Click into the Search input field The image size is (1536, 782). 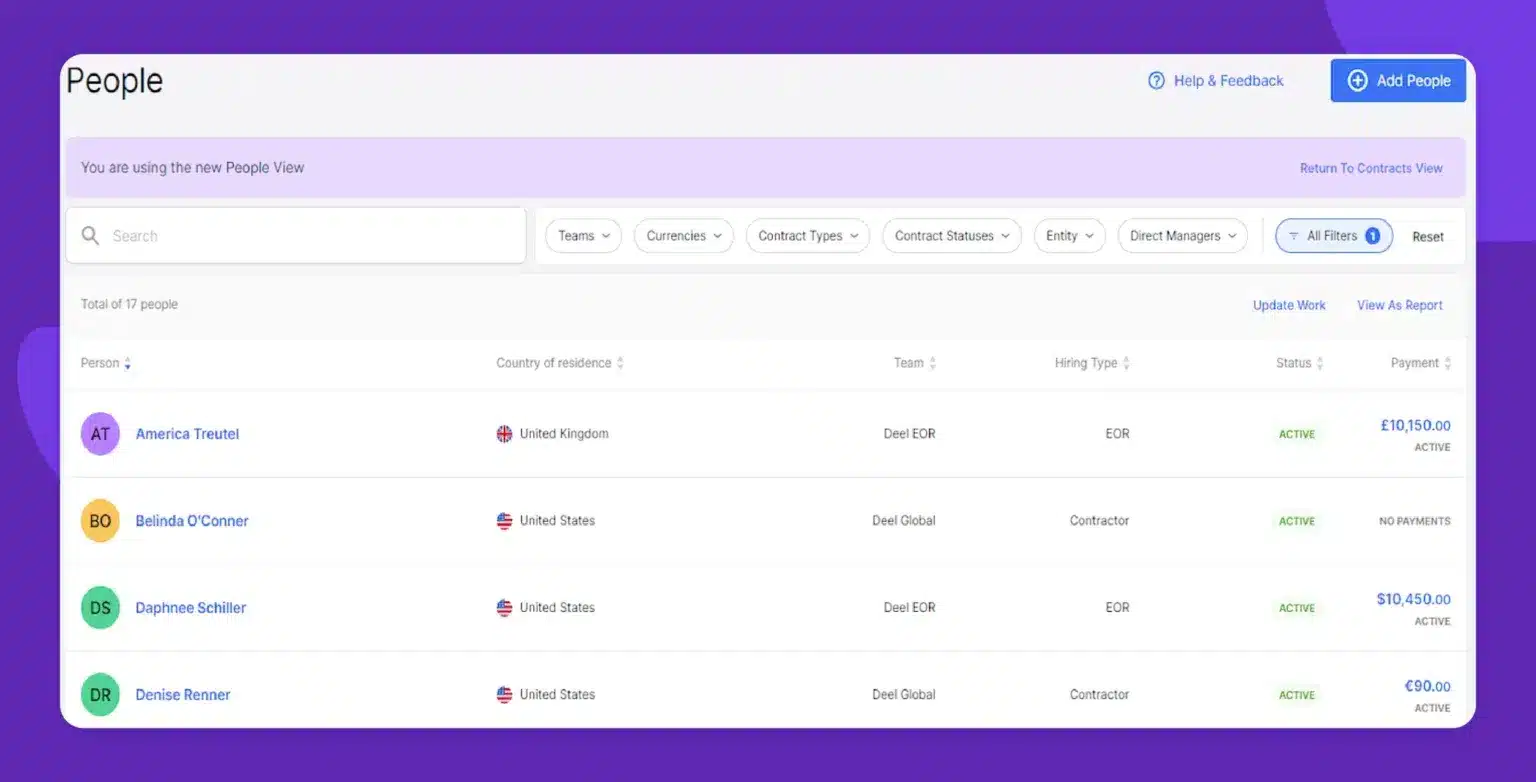tap(296, 236)
